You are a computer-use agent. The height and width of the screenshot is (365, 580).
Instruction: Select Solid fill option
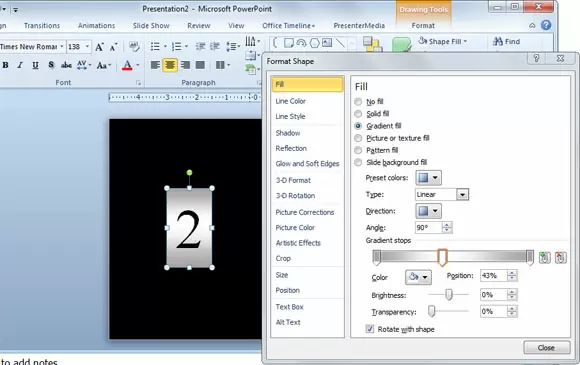point(358,114)
